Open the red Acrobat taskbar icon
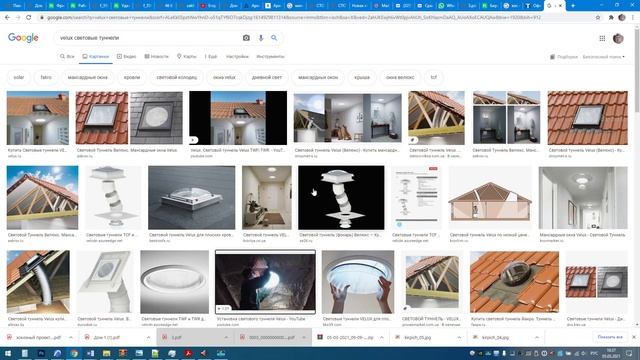Screen dimensions: 640x360 (x=188, y=353)
